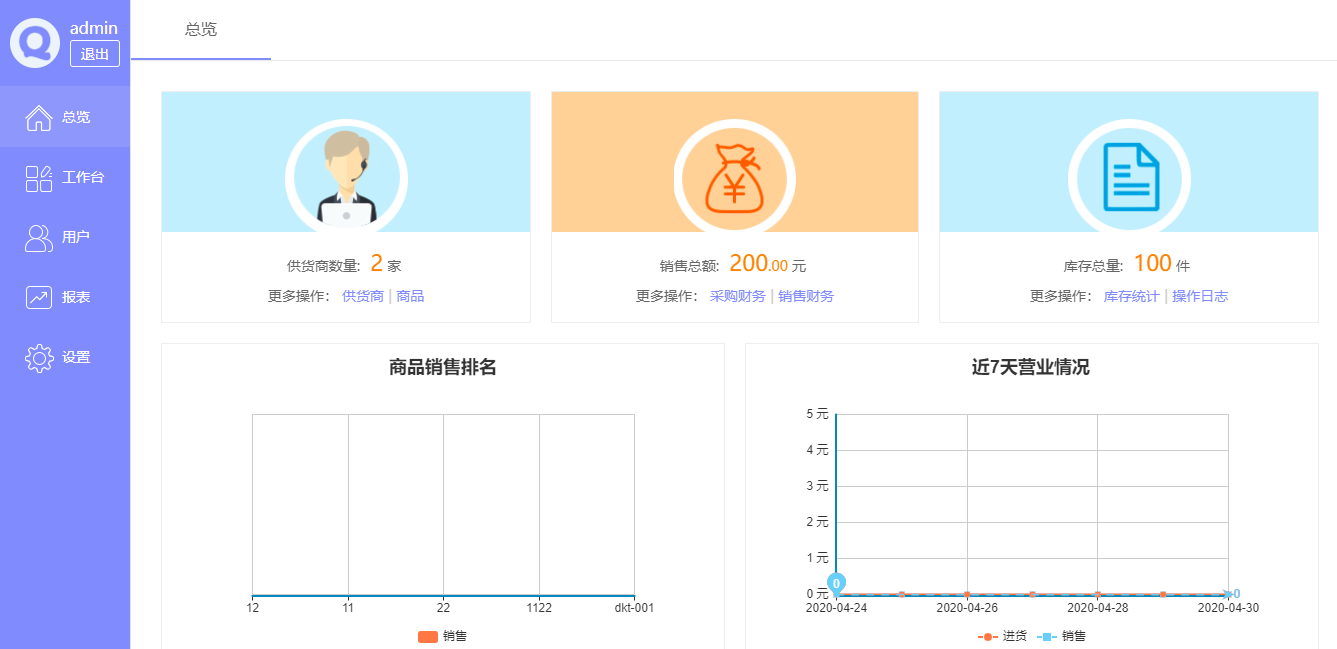The height and width of the screenshot is (649, 1337).
Task: Open the 采购财务 link
Action: [737, 296]
